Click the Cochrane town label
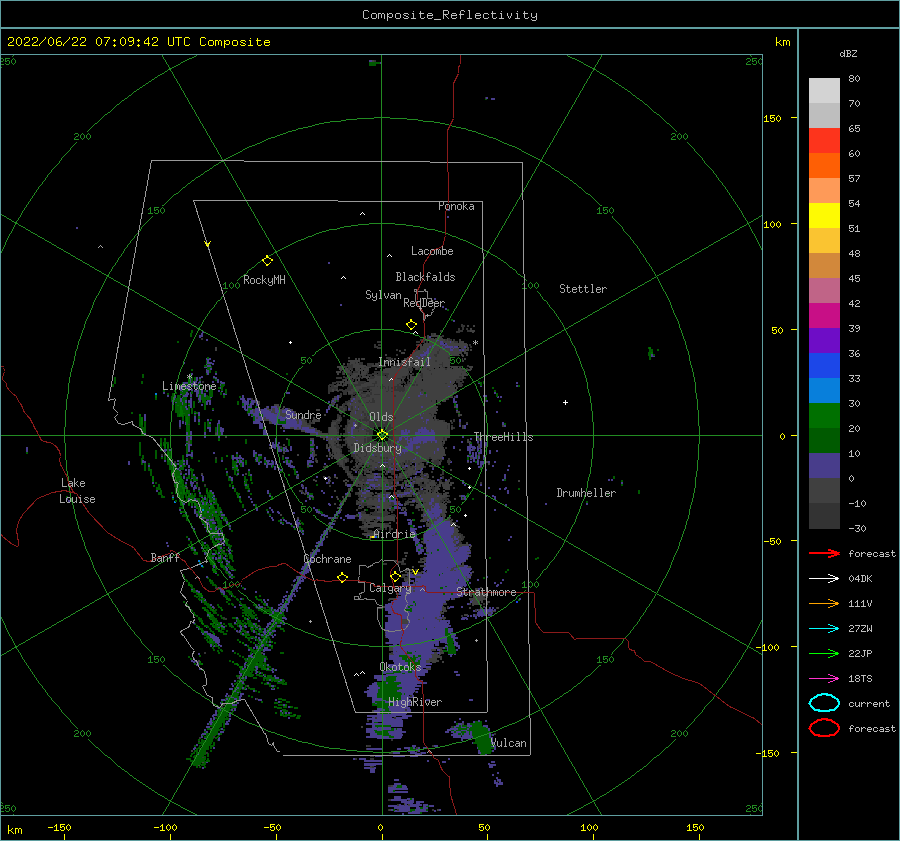Image resolution: width=900 pixels, height=841 pixels. coord(327,559)
